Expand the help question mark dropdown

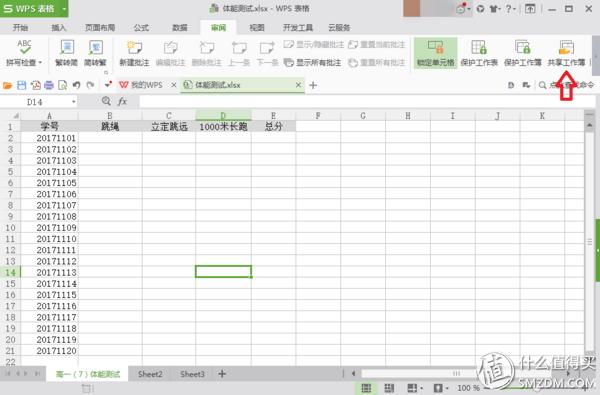515,8
